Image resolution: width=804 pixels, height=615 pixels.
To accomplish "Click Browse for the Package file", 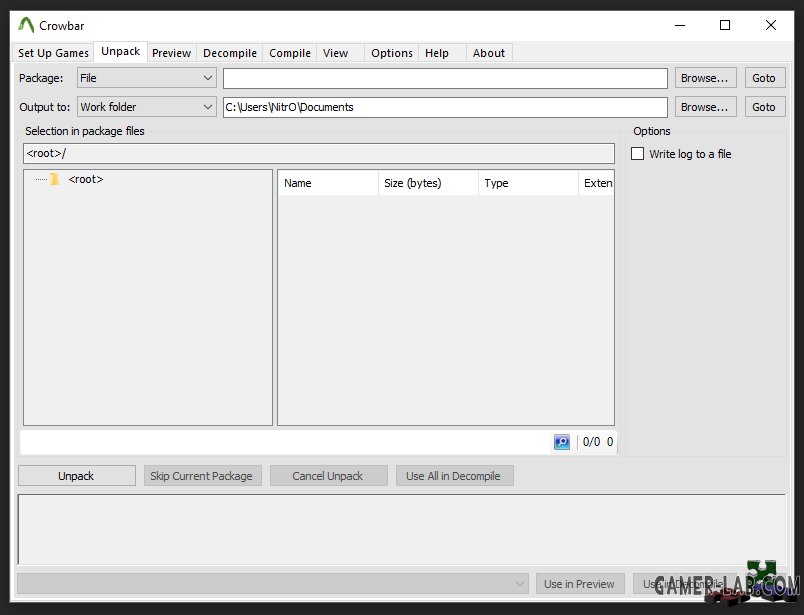I will 706,78.
